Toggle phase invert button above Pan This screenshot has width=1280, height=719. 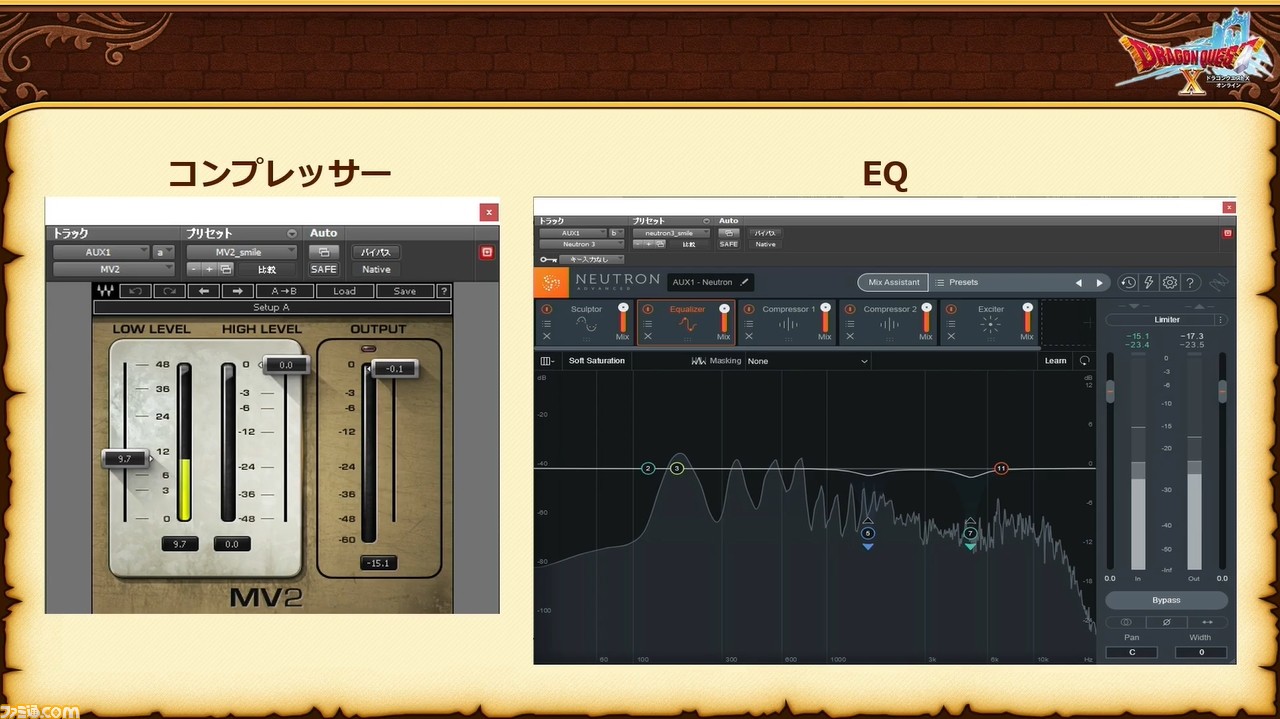click(1166, 622)
